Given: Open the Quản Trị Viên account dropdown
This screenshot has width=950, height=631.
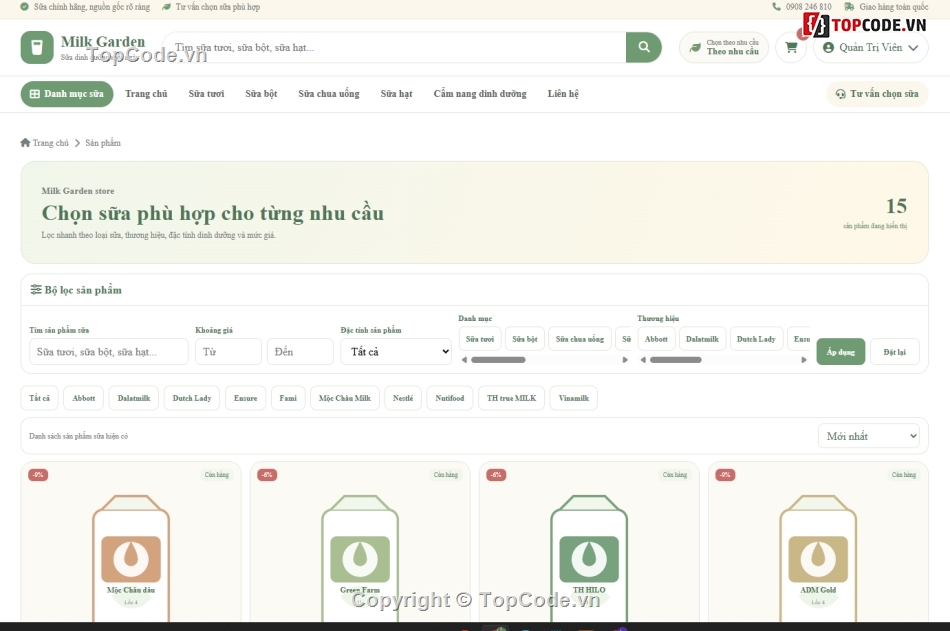Looking at the screenshot, I should tap(871, 47).
